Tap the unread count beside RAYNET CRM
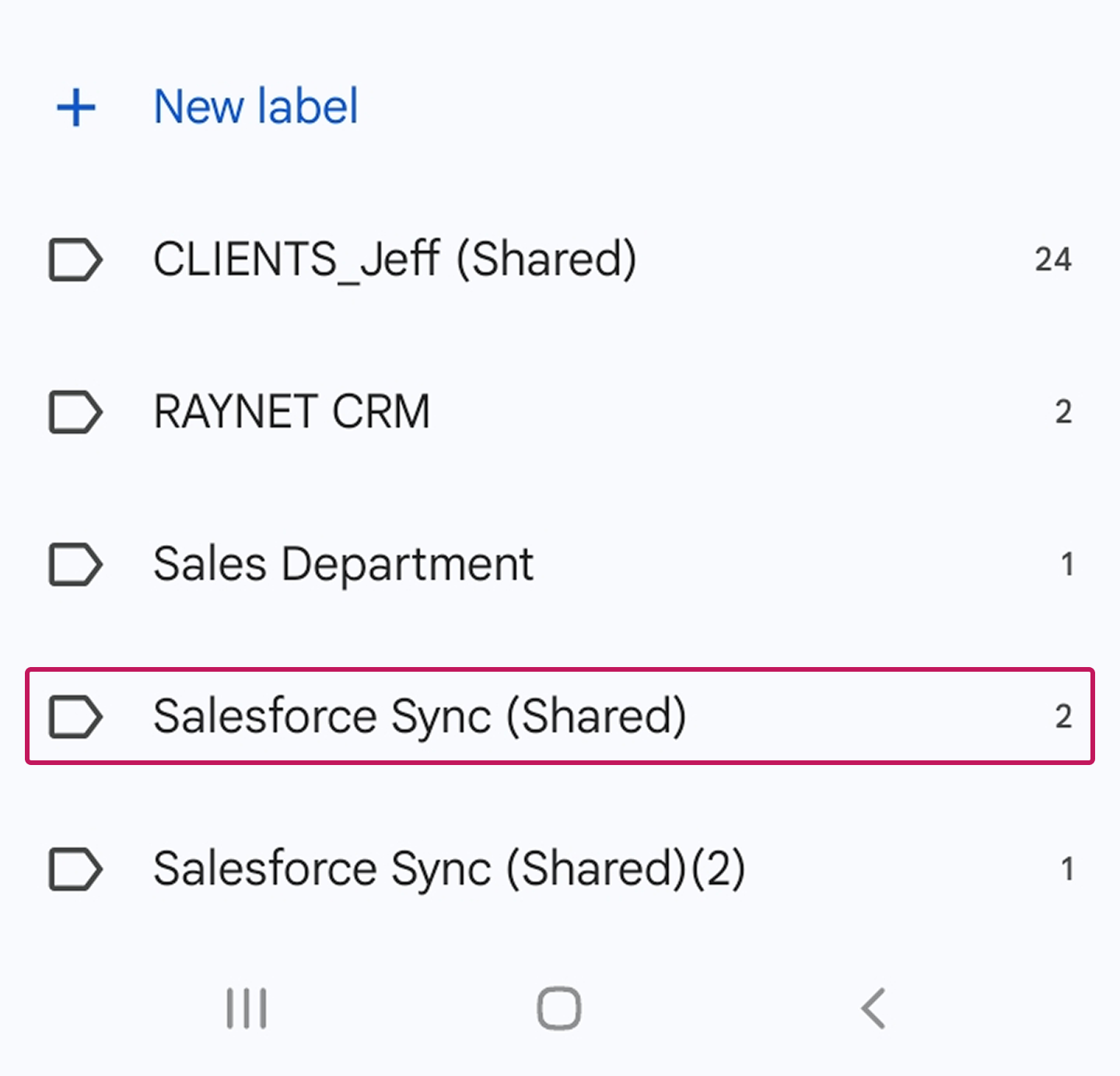 pyautogui.click(x=1062, y=412)
